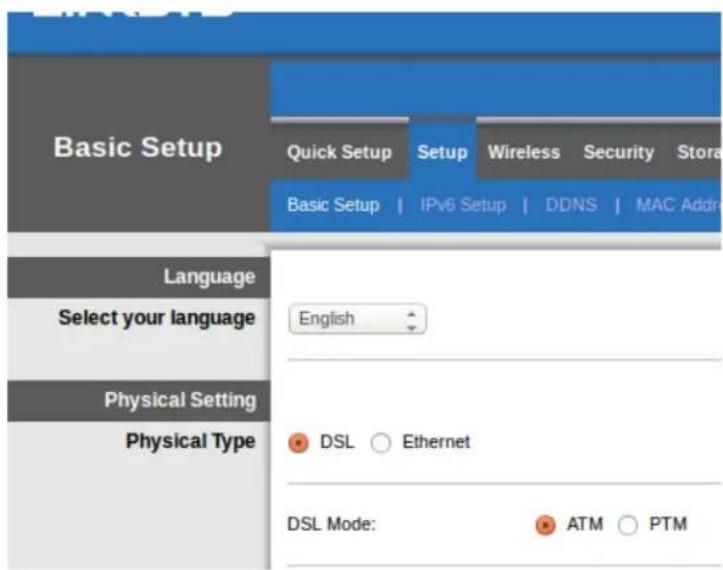Choose PTM as the DSL mode

click(628, 525)
